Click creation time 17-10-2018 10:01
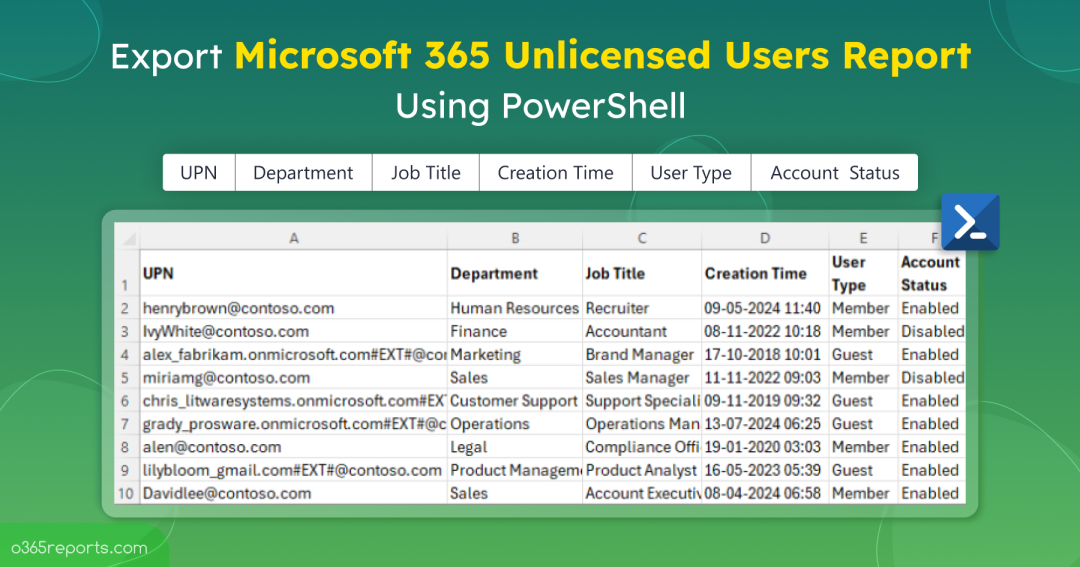1080x567 pixels. click(765, 354)
